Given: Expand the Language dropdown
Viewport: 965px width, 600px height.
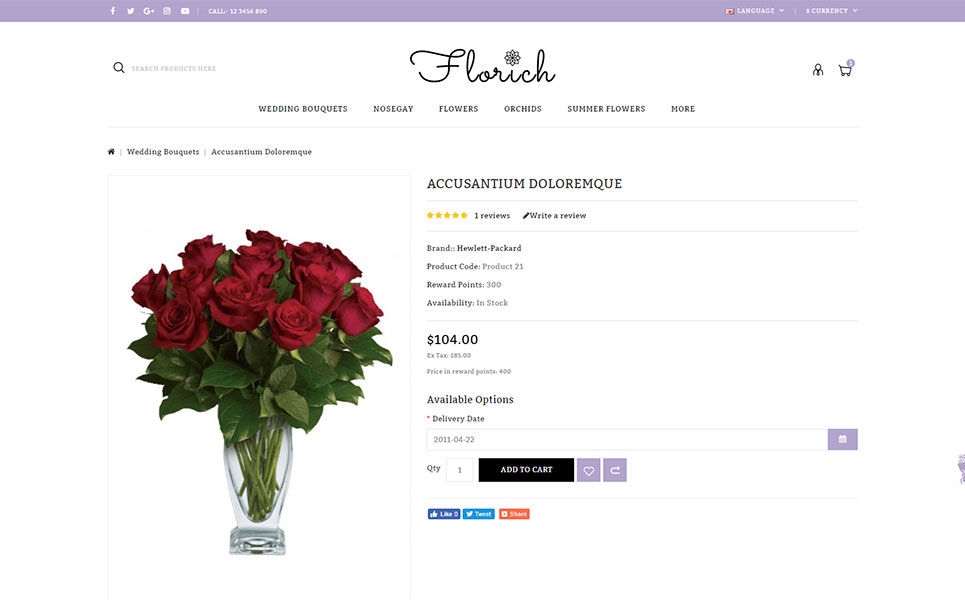Looking at the screenshot, I should 755,10.
